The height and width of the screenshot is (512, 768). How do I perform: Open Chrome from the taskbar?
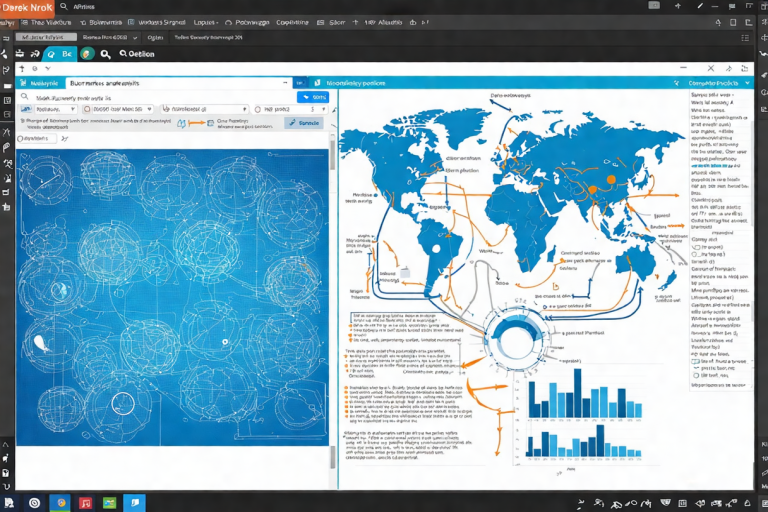(59, 503)
